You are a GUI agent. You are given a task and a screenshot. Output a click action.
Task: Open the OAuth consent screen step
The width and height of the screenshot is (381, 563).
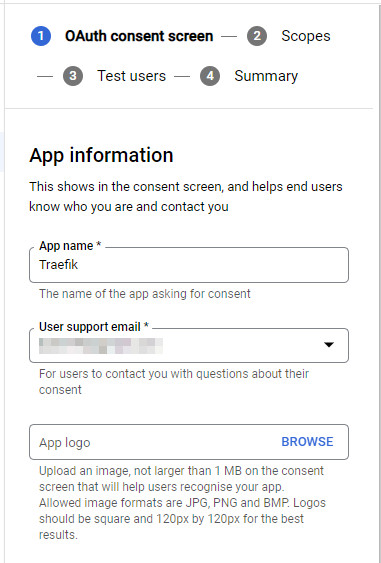click(139, 36)
